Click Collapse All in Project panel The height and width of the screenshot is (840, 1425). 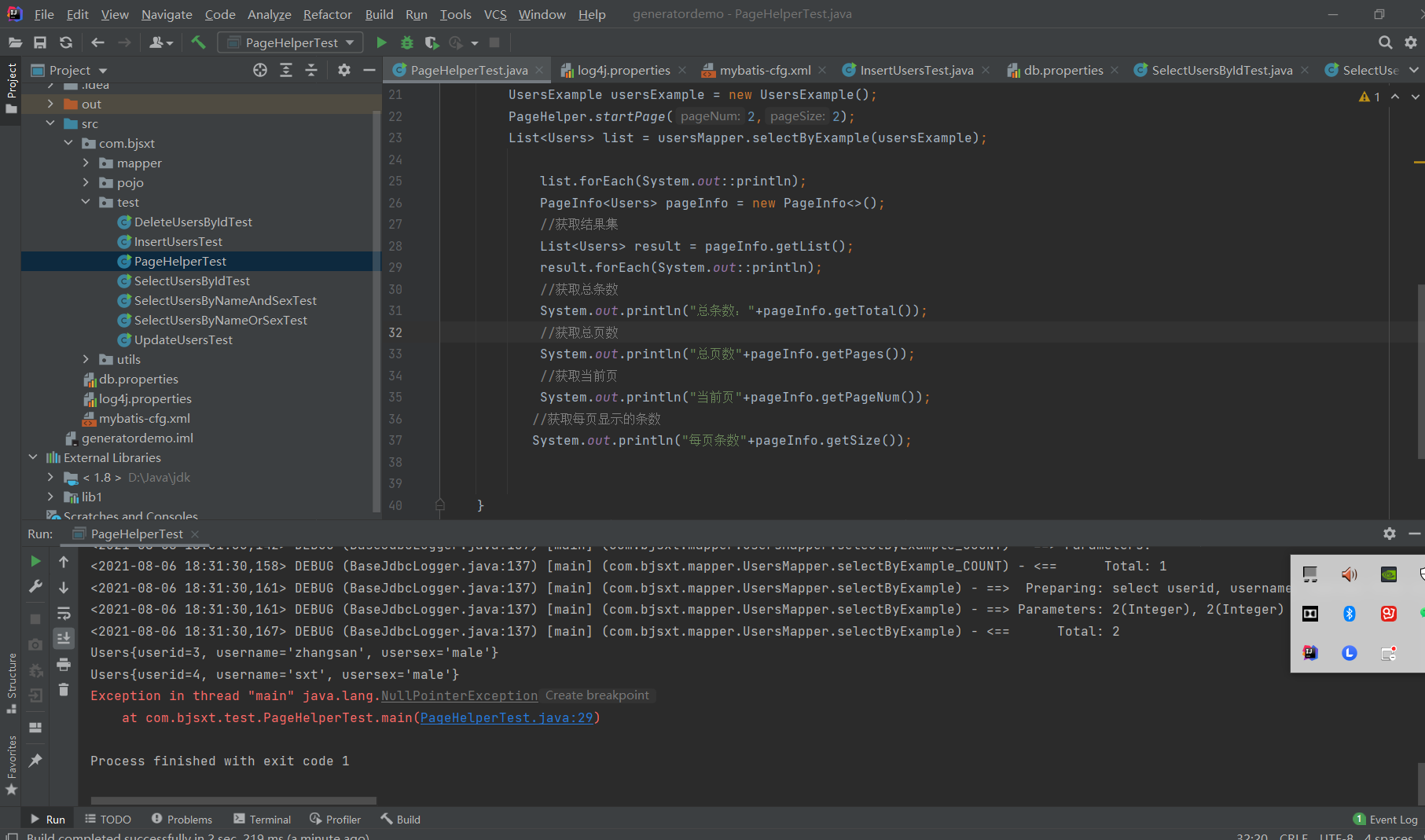(311, 70)
